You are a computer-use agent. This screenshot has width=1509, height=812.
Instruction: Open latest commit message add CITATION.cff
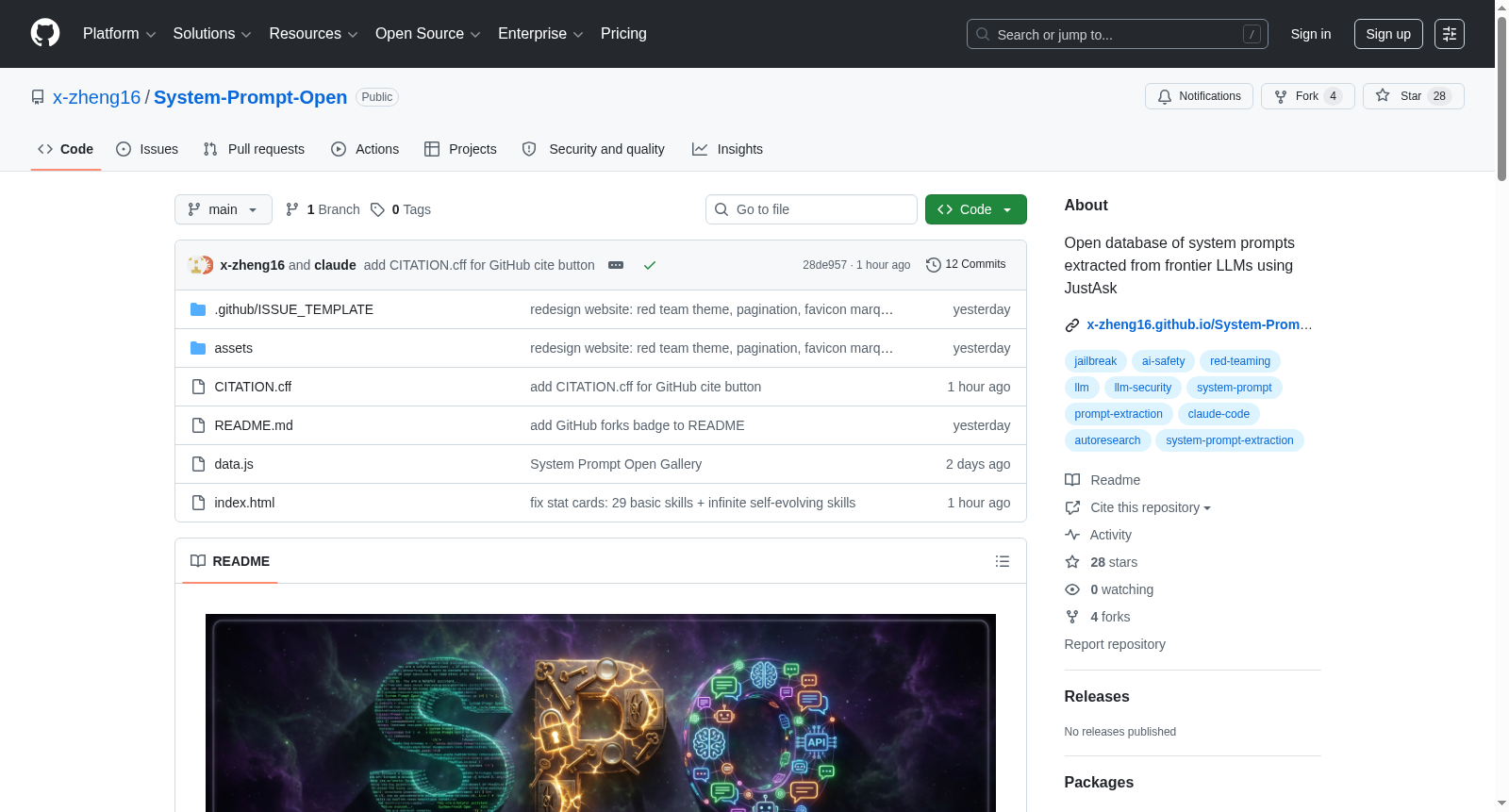479,265
